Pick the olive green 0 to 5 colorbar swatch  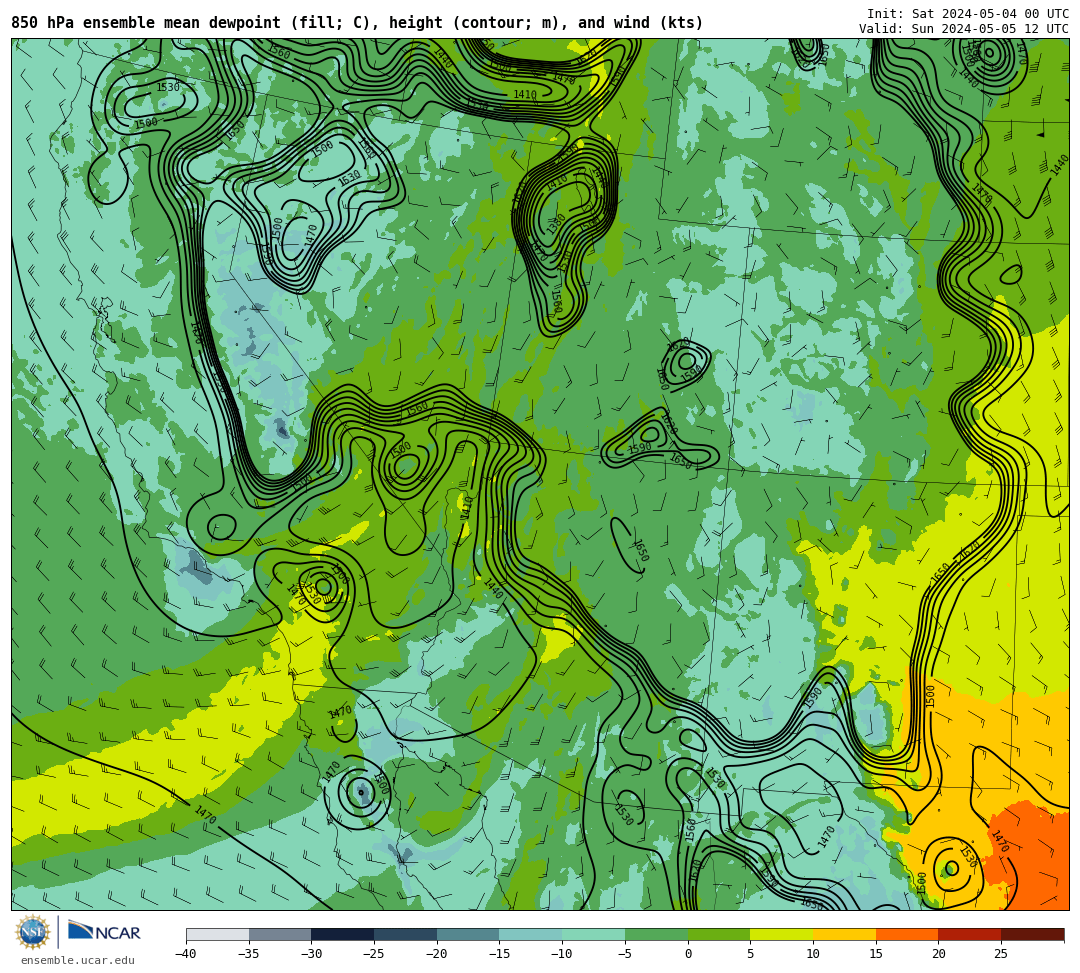coord(719,934)
